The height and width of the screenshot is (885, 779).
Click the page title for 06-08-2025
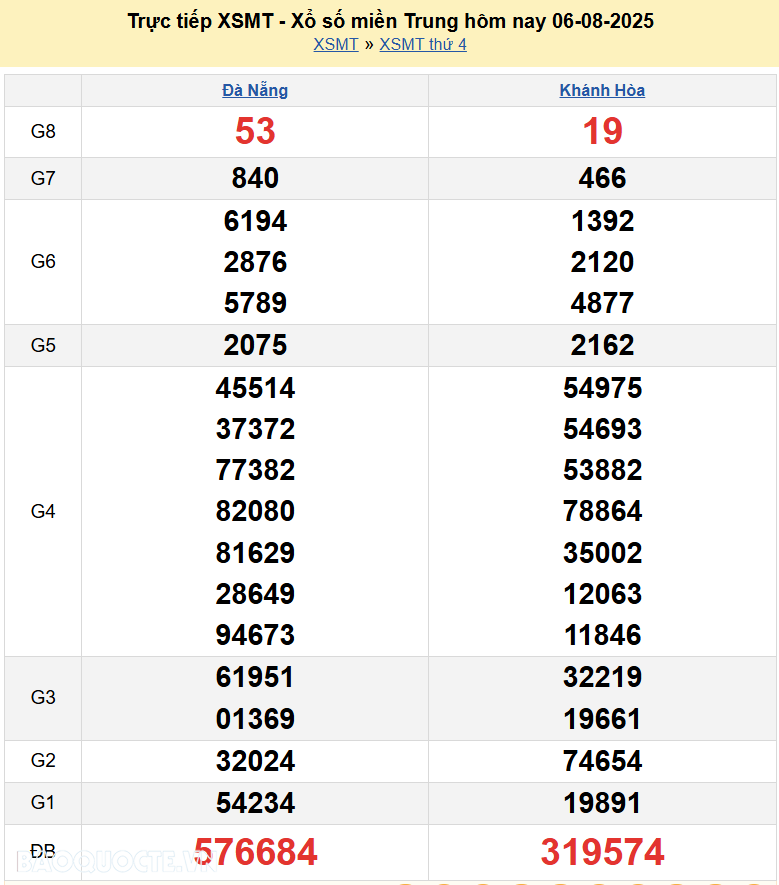pos(390,20)
